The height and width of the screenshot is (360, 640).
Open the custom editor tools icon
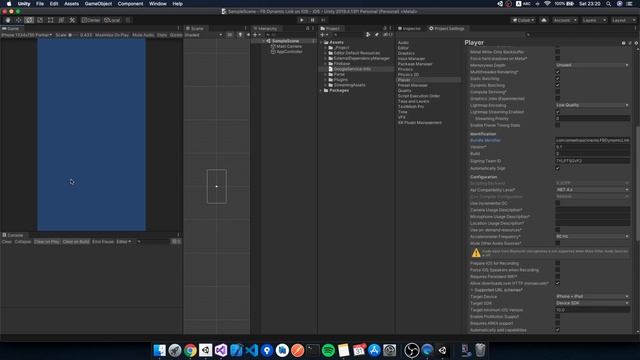(x=72, y=20)
